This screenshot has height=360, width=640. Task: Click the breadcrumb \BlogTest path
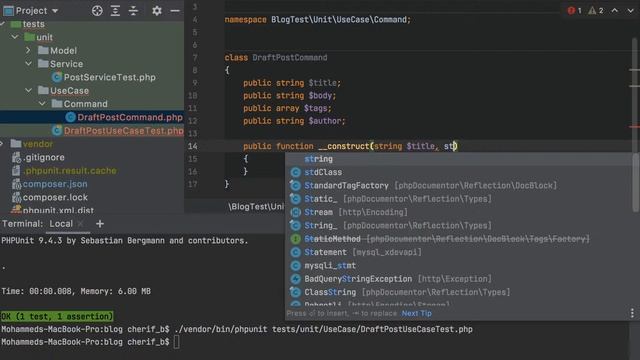[x=256, y=207]
